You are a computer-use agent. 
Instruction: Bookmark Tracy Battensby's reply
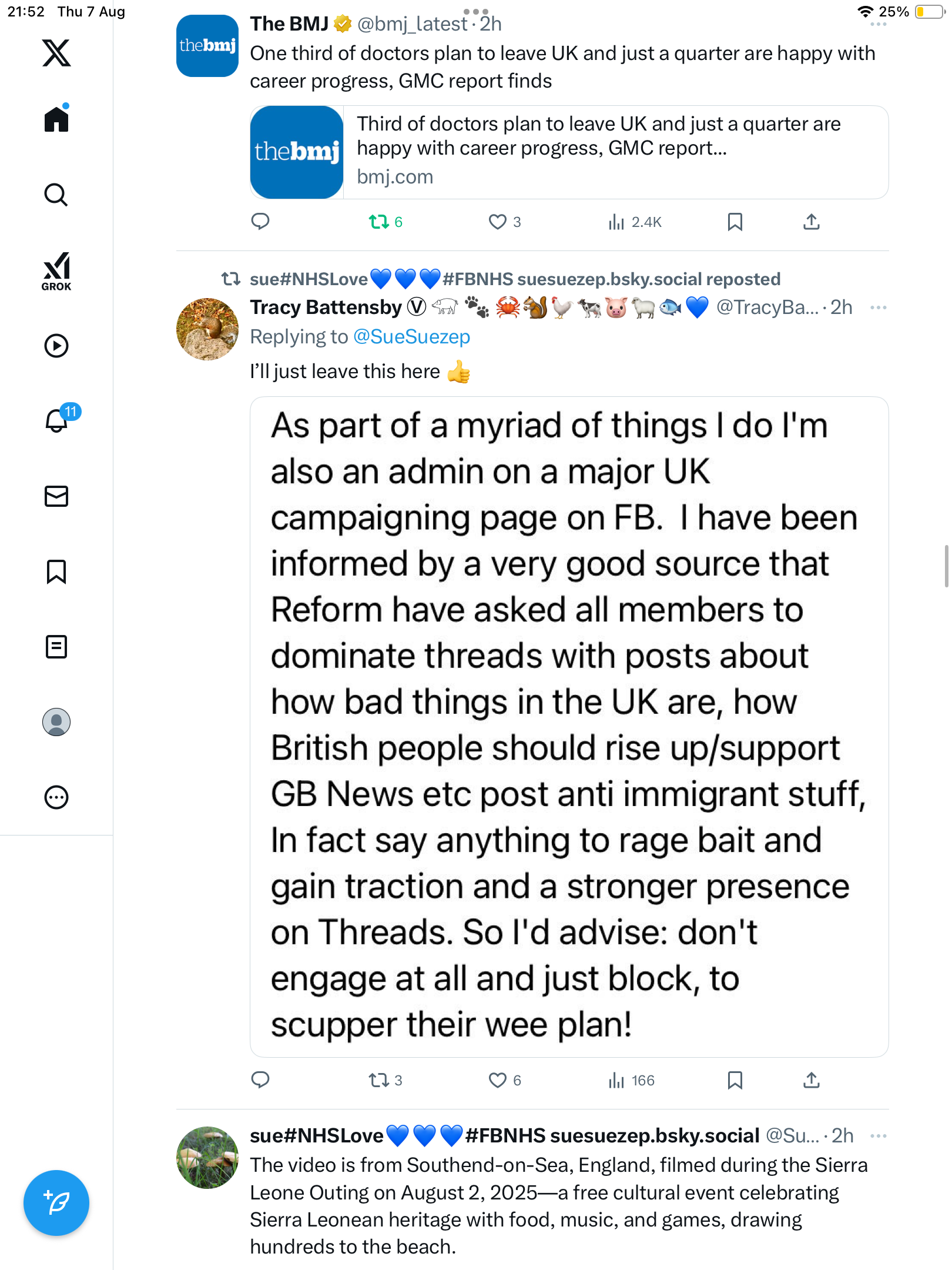(x=735, y=1080)
